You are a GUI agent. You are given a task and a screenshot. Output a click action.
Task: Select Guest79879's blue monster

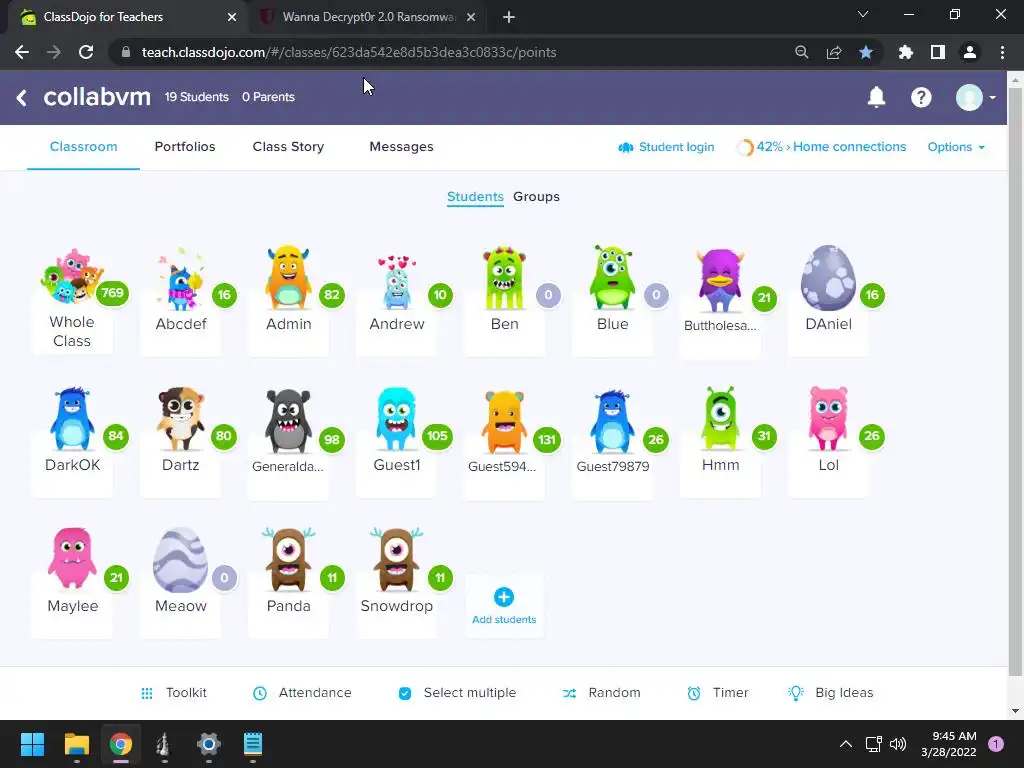click(x=612, y=422)
